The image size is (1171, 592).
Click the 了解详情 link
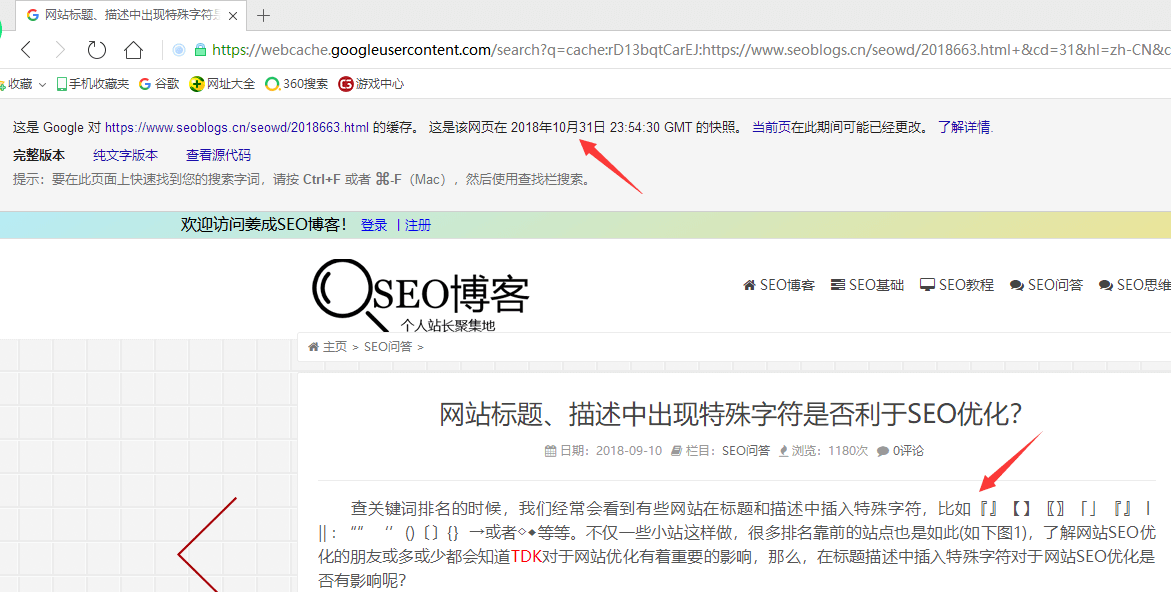966,128
